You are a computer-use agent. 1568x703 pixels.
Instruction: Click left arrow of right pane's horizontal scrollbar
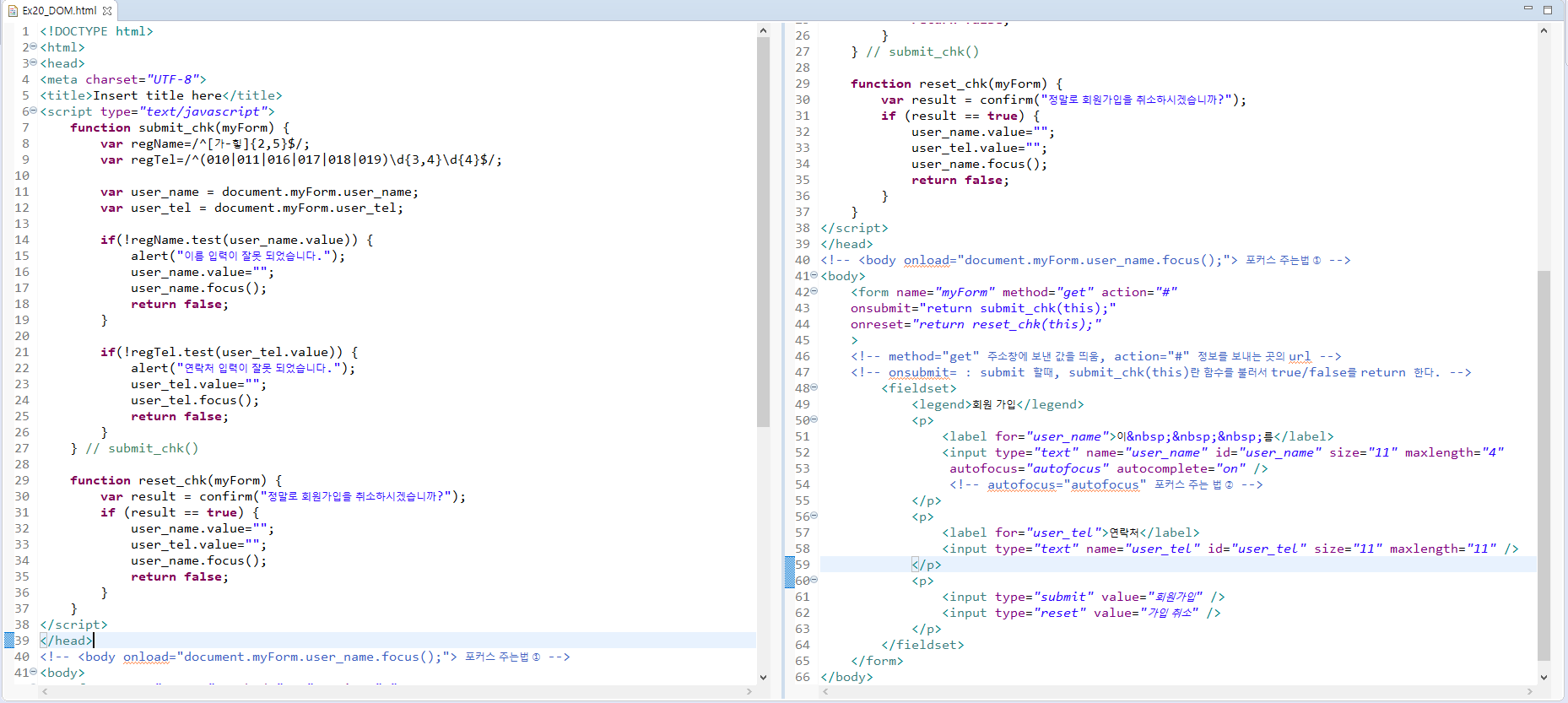(x=825, y=691)
